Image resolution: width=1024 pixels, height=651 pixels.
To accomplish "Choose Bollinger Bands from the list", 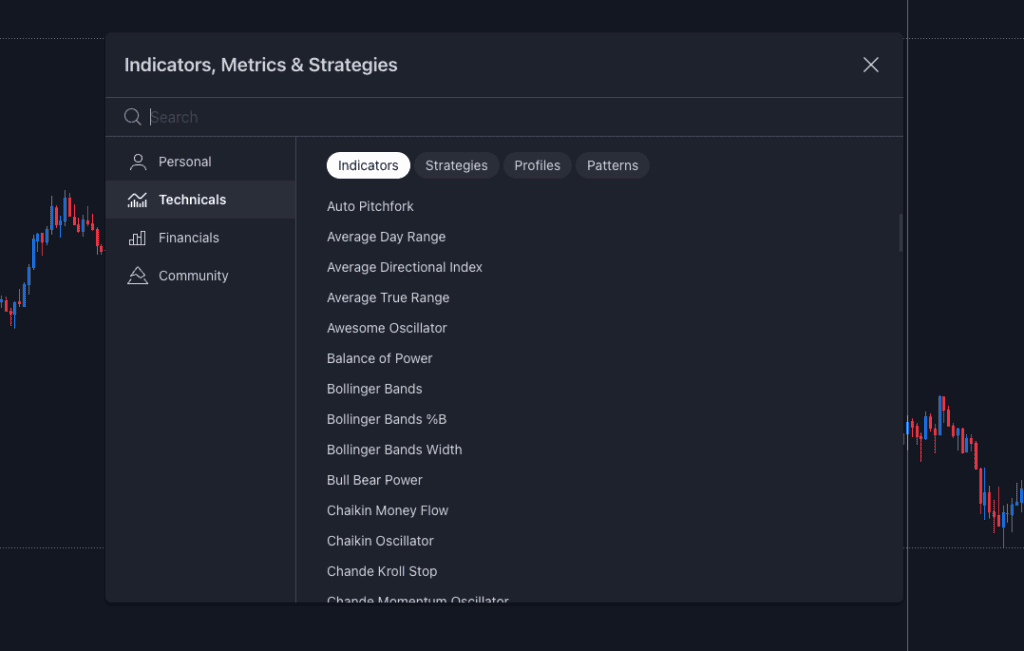I will pyautogui.click(x=374, y=389).
